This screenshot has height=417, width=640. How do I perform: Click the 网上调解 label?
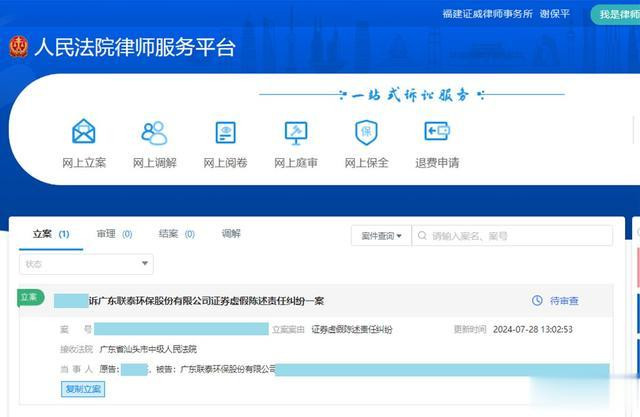155,163
